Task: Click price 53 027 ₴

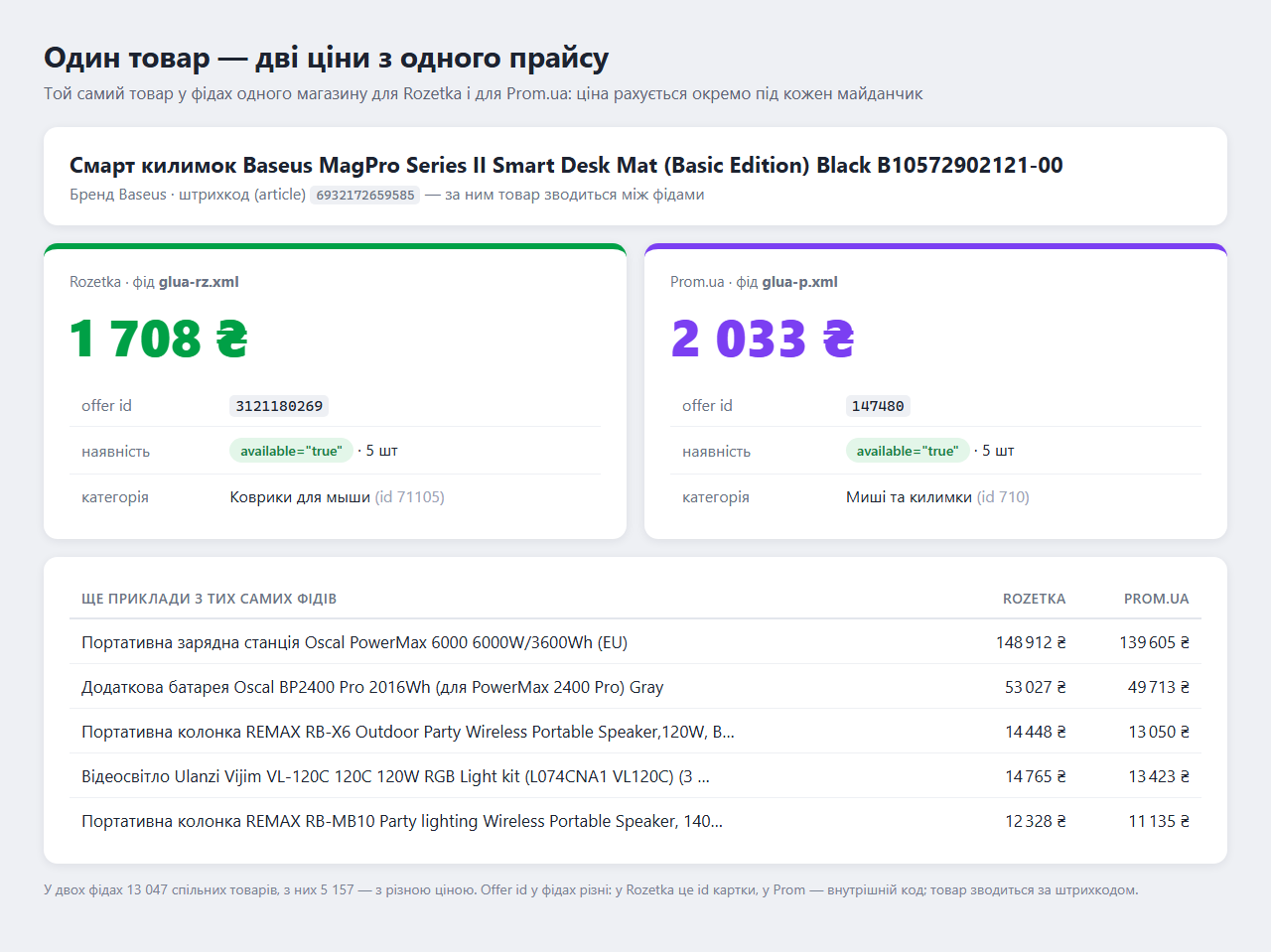Action: [x=1035, y=687]
